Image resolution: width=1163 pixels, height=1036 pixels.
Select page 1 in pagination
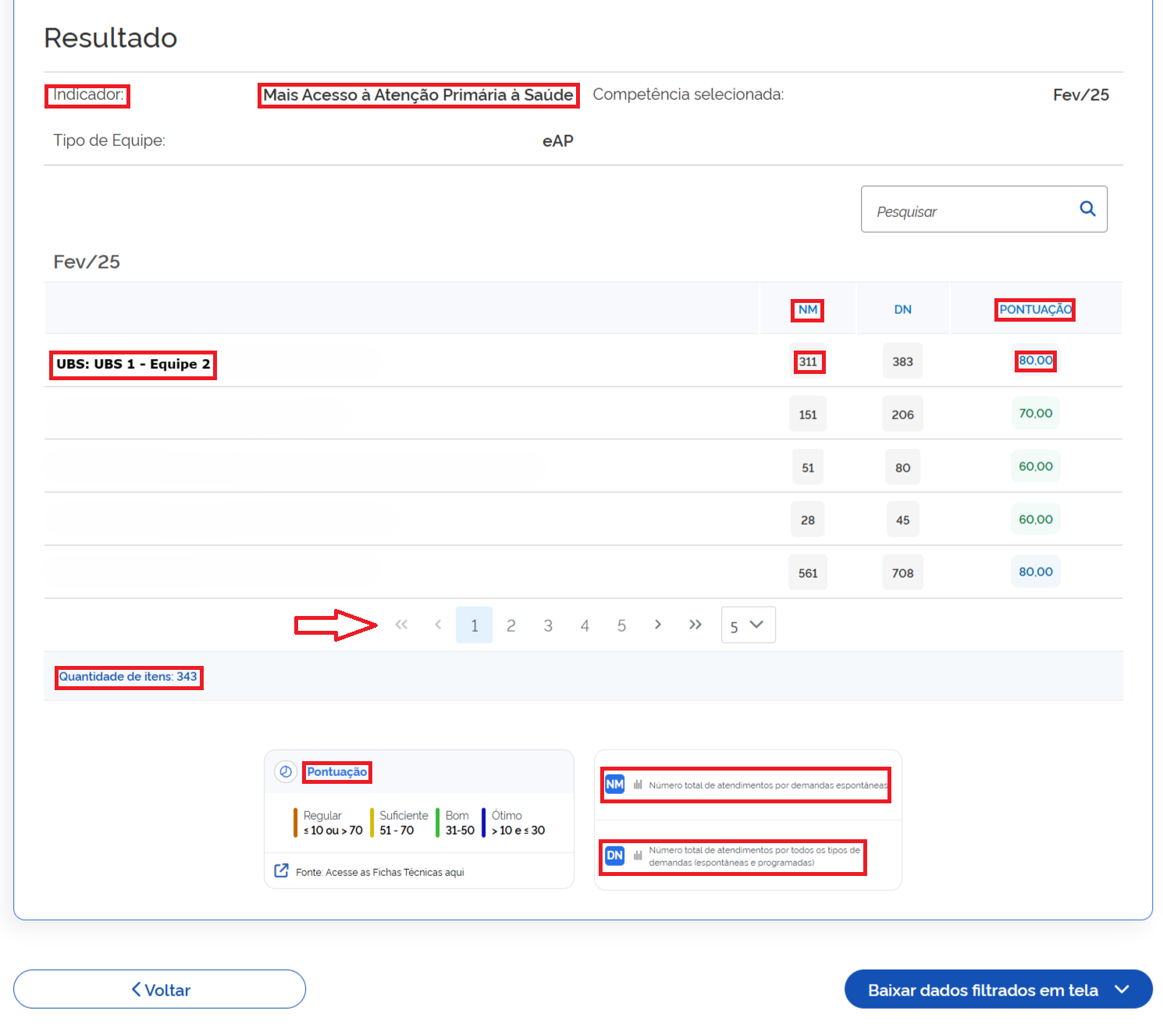coord(474,625)
